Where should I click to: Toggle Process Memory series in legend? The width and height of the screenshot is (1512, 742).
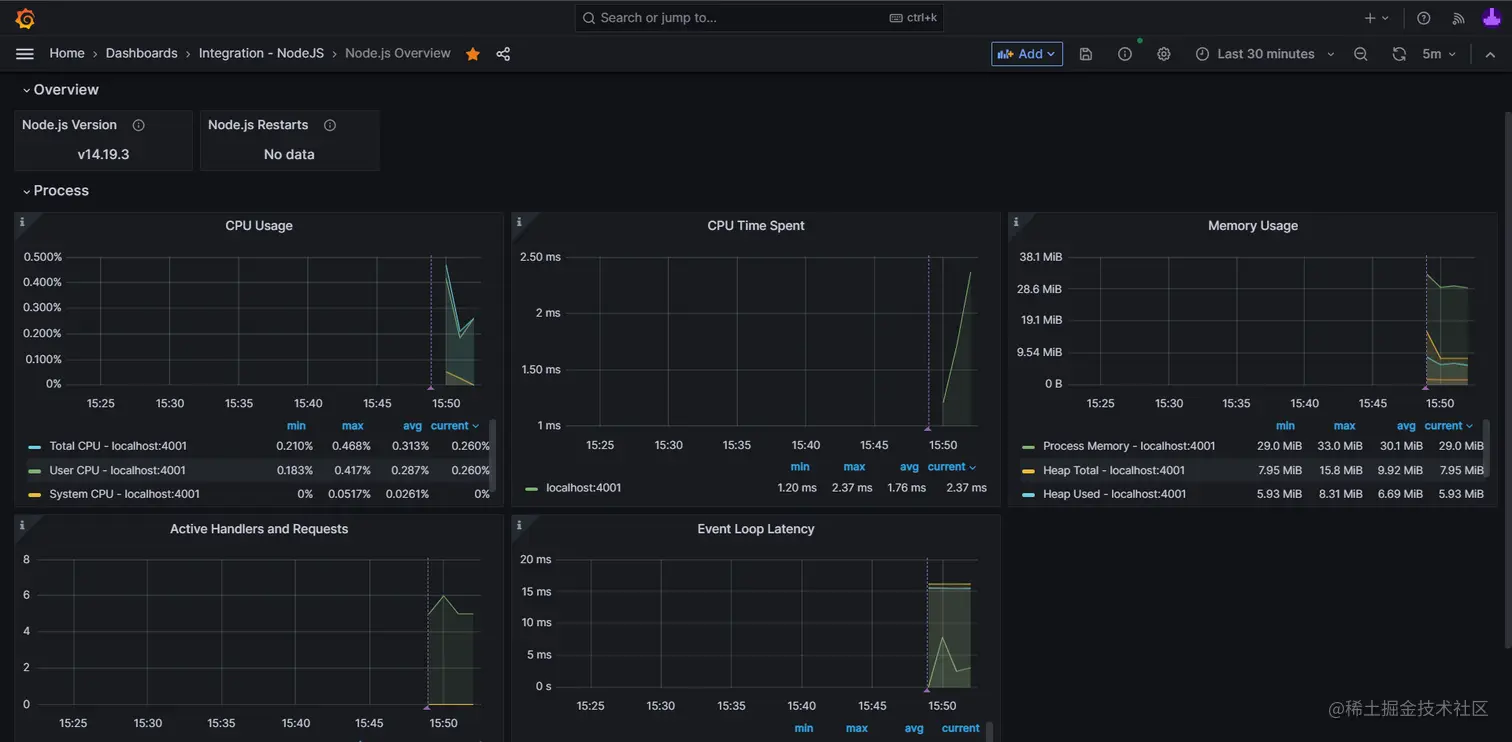click(1129, 446)
